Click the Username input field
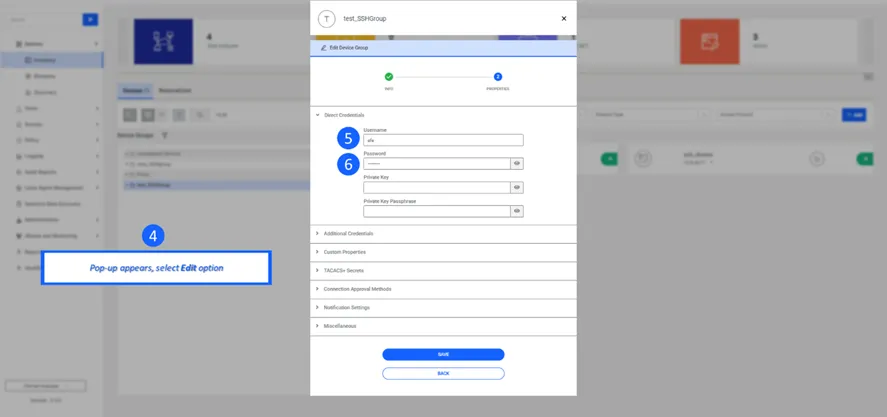887x417 pixels. [x=443, y=140]
